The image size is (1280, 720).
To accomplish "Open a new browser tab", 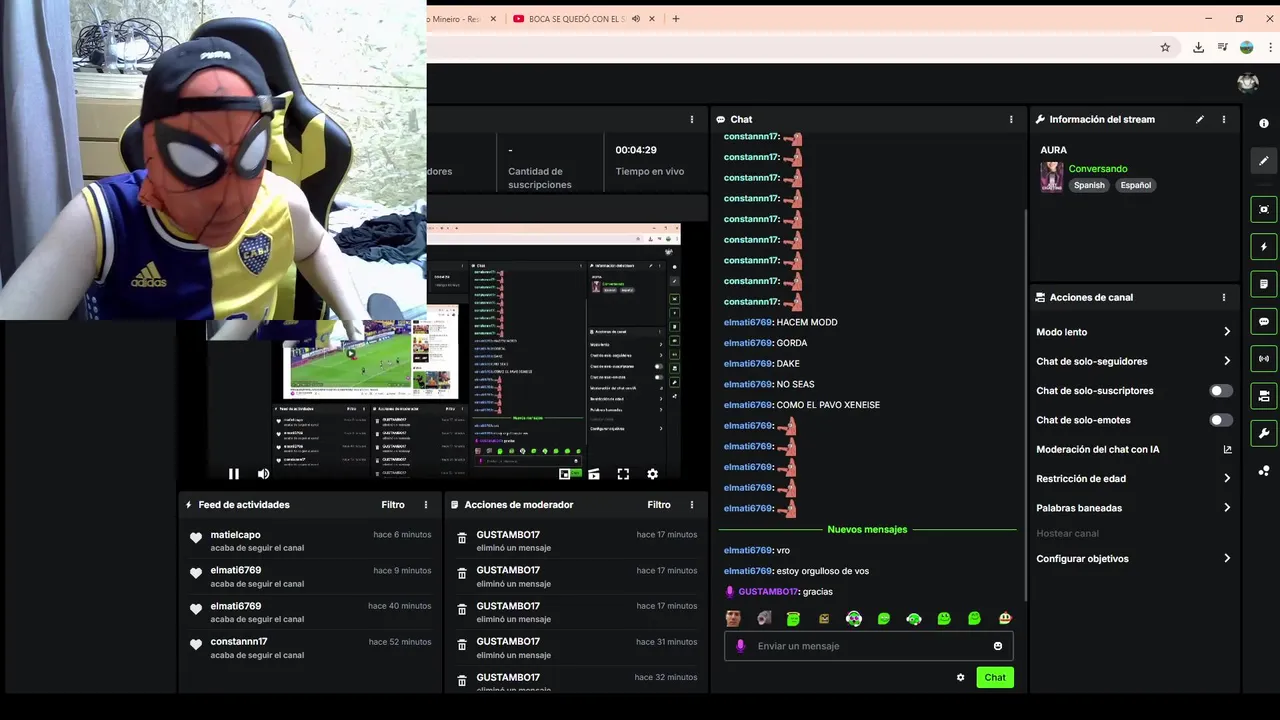I will pyautogui.click(x=676, y=19).
